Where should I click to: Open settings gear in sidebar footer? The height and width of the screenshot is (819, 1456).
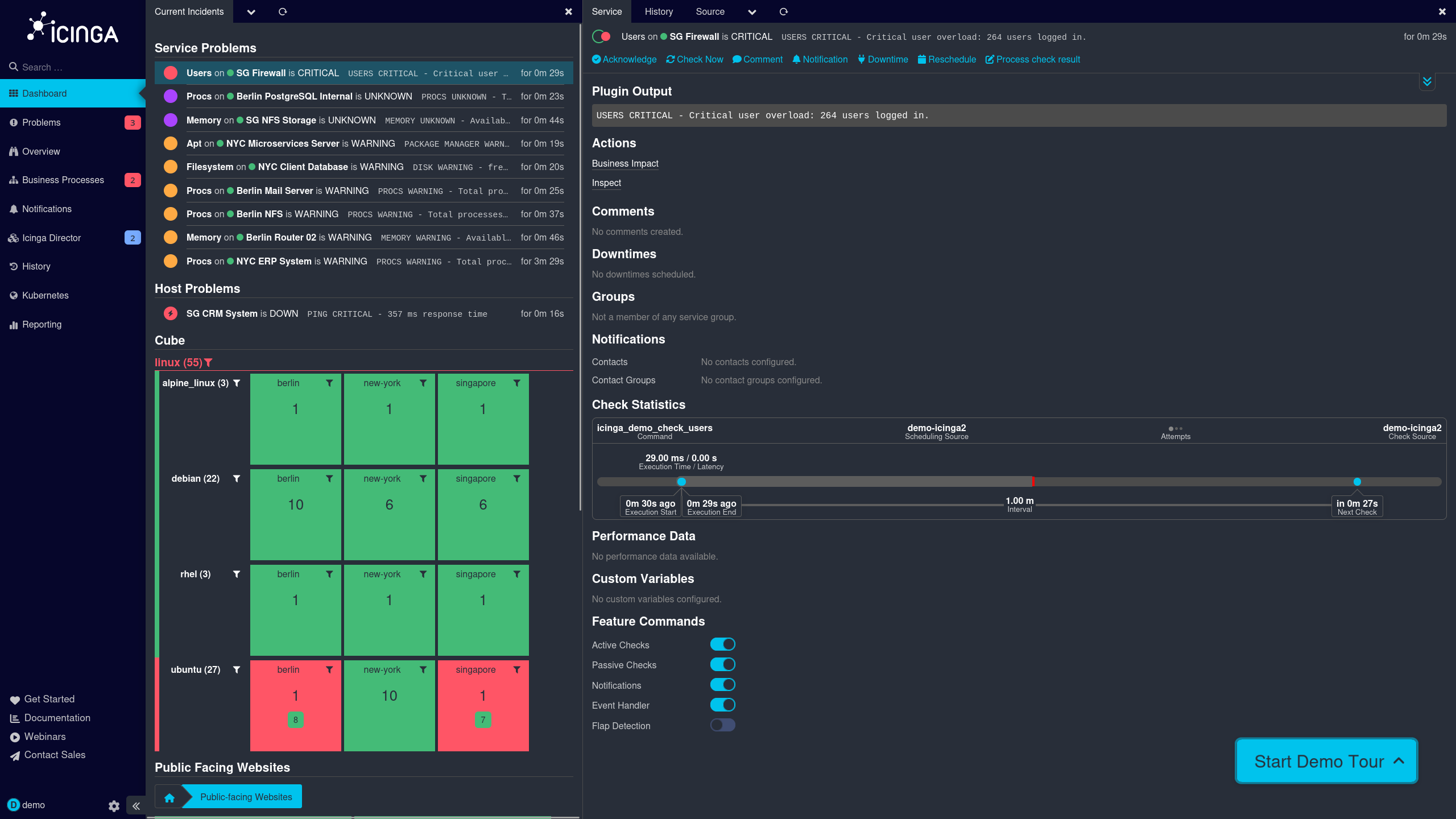(114, 806)
